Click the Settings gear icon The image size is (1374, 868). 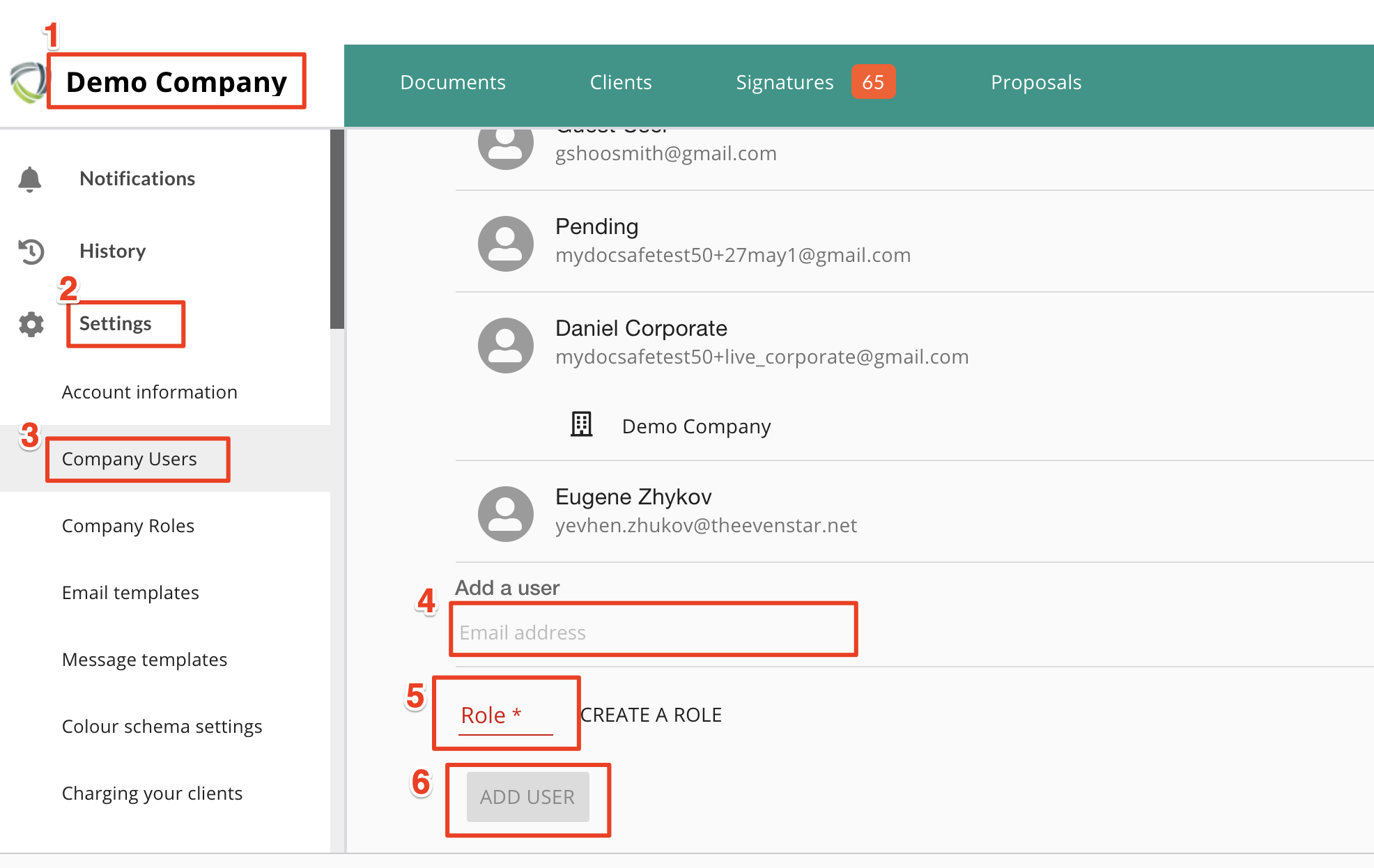point(31,324)
